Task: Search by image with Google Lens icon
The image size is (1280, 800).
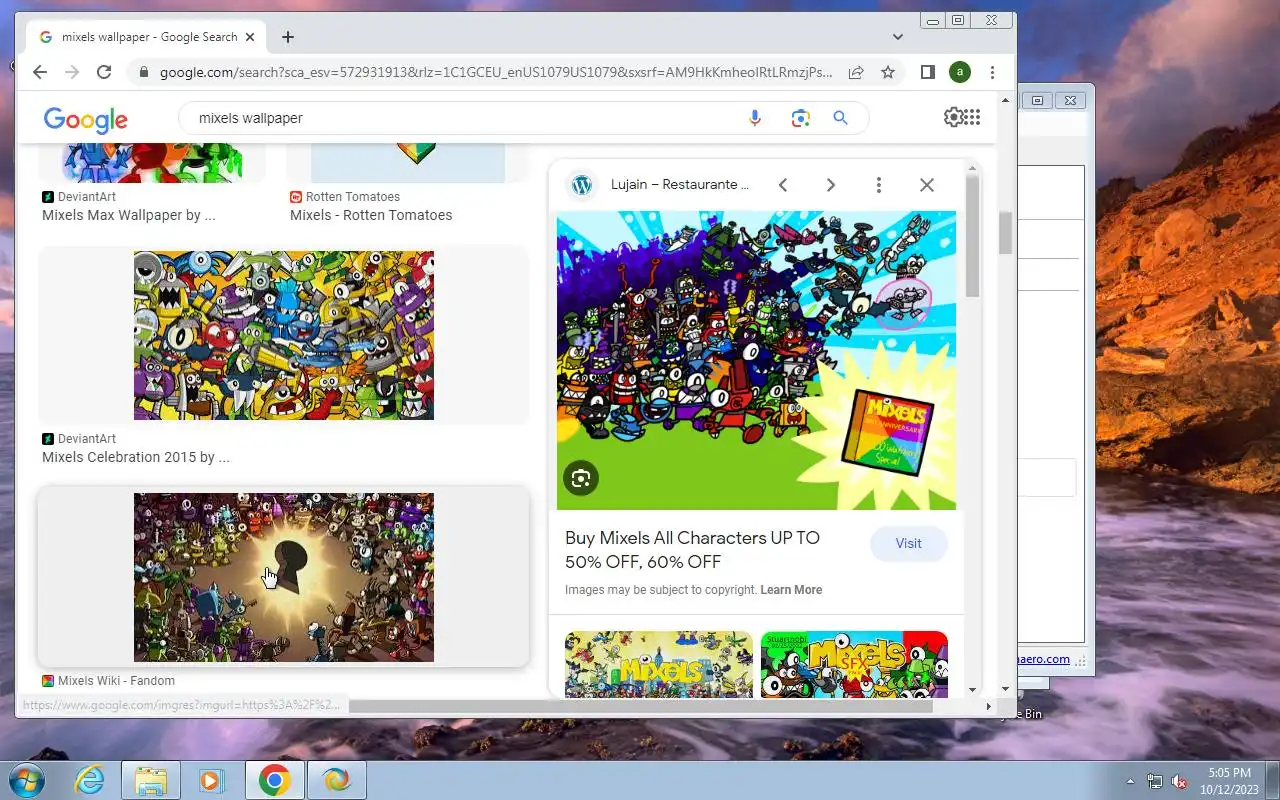Action: tap(800, 118)
